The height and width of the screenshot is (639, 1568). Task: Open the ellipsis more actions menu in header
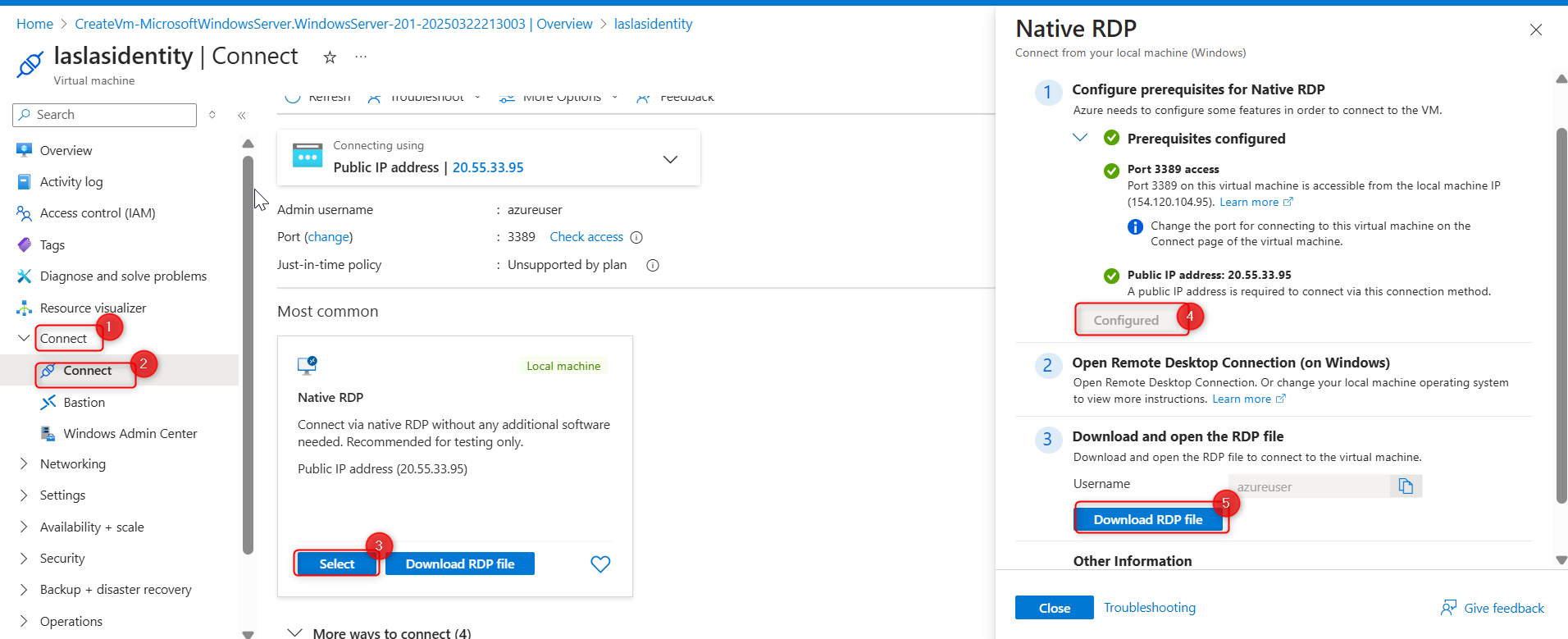tap(361, 57)
